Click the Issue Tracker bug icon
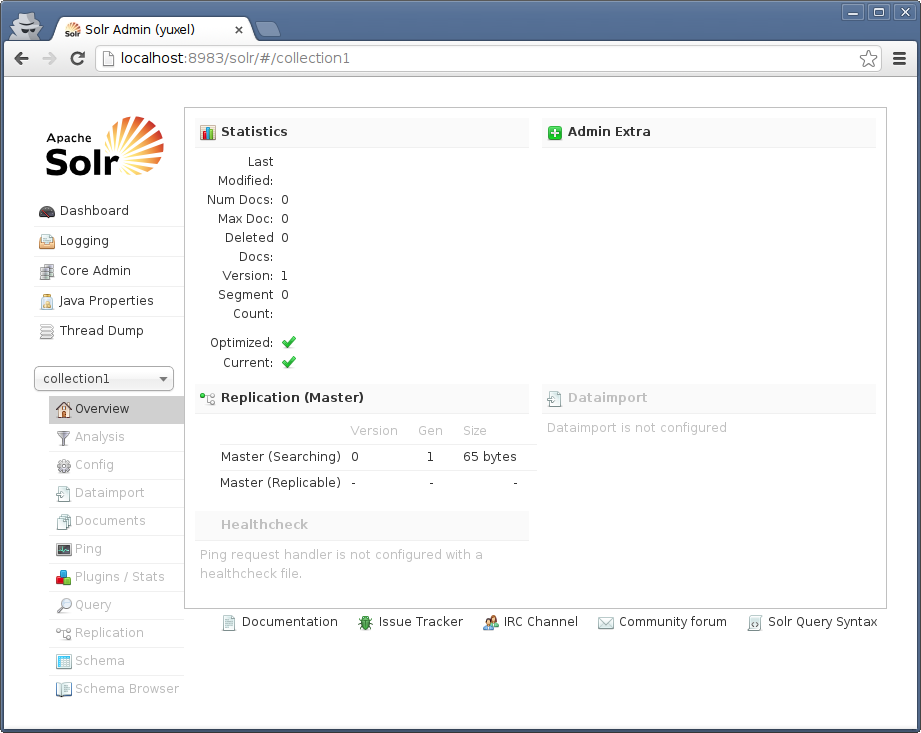Viewport: 921px width, 733px height. [x=365, y=623]
